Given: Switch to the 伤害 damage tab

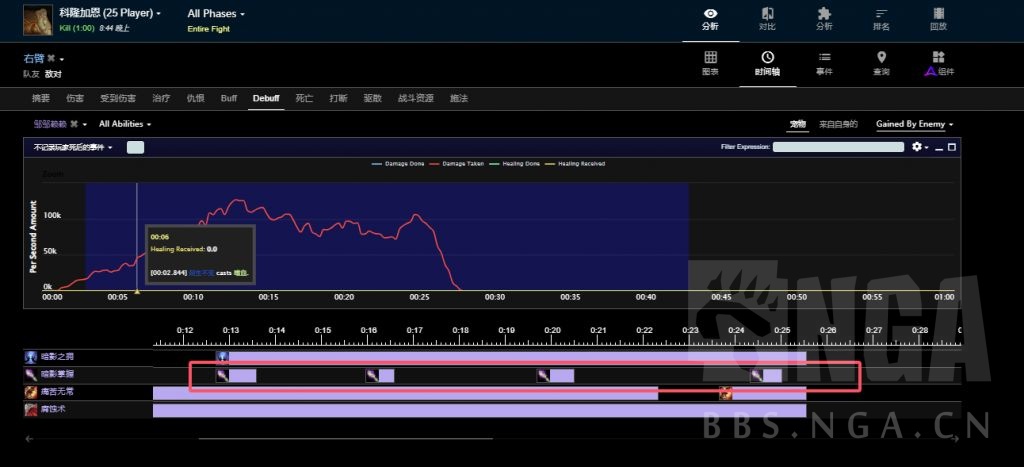Looking at the screenshot, I should [x=75, y=98].
